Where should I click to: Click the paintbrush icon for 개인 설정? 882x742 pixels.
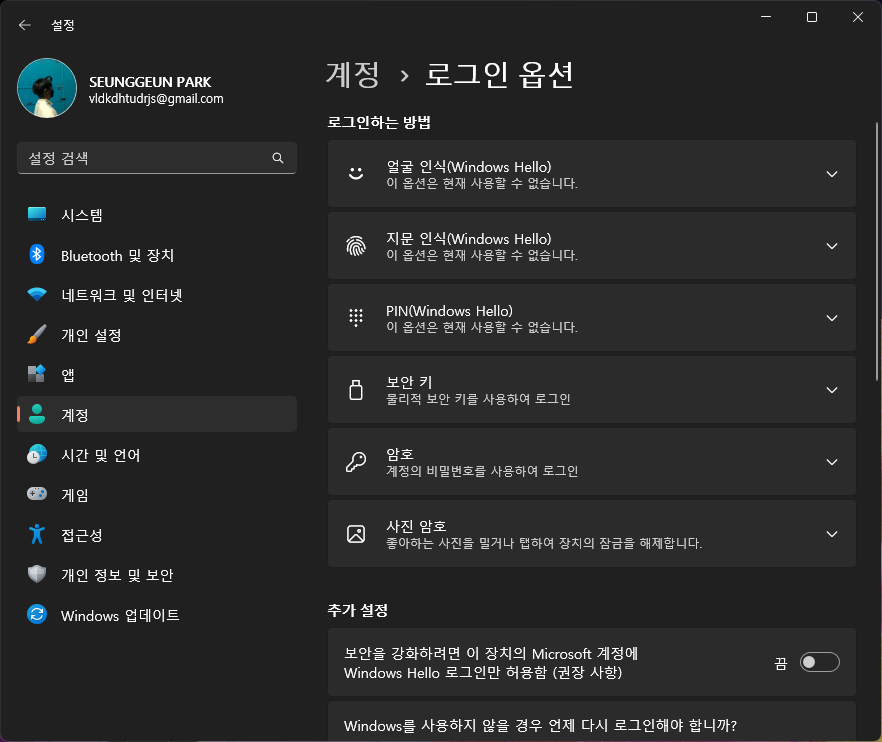pos(37,334)
